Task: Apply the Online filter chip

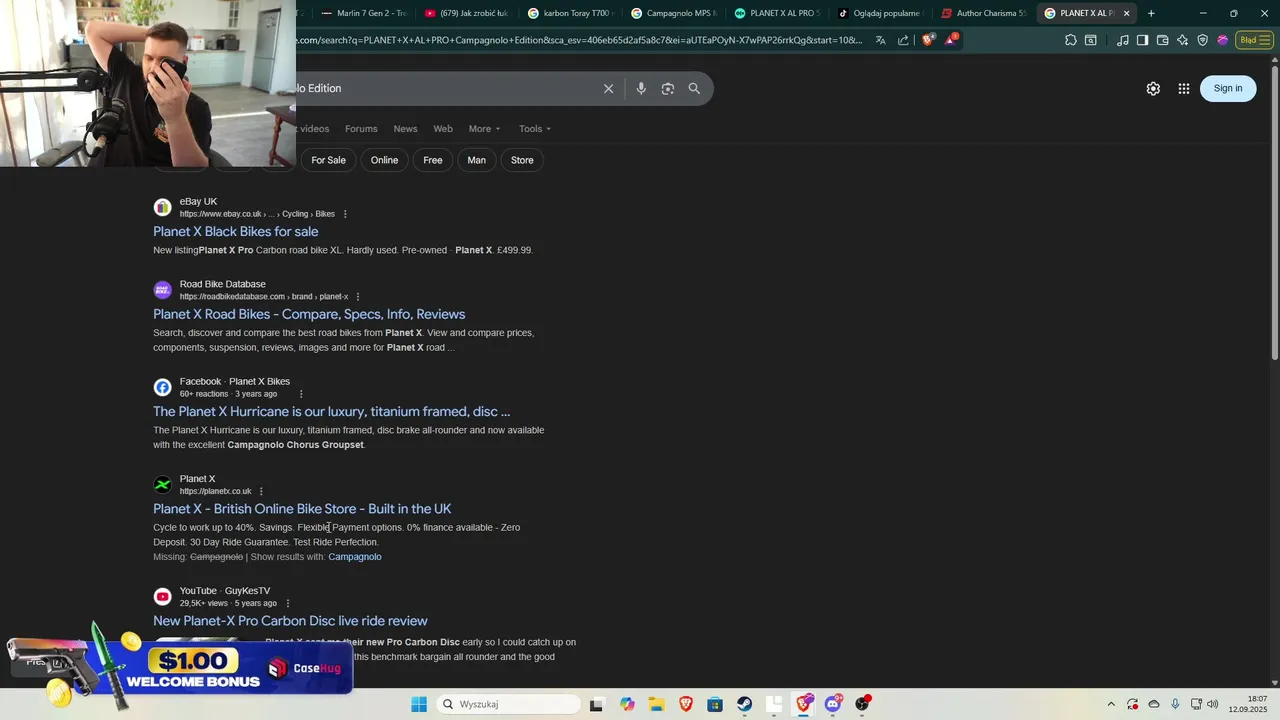Action: (x=384, y=160)
